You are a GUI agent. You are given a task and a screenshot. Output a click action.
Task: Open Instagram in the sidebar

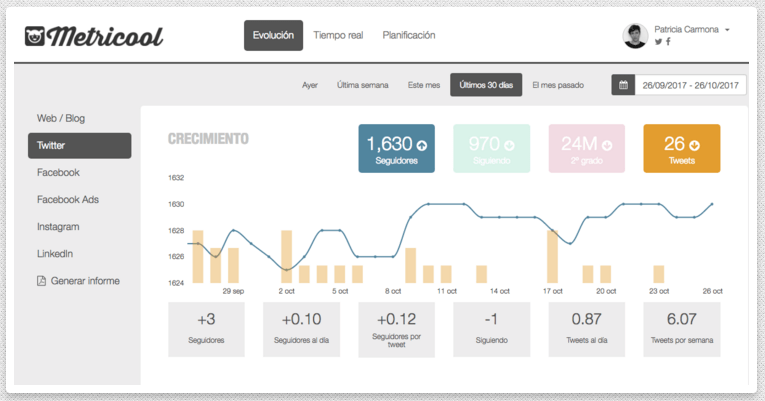tap(58, 227)
